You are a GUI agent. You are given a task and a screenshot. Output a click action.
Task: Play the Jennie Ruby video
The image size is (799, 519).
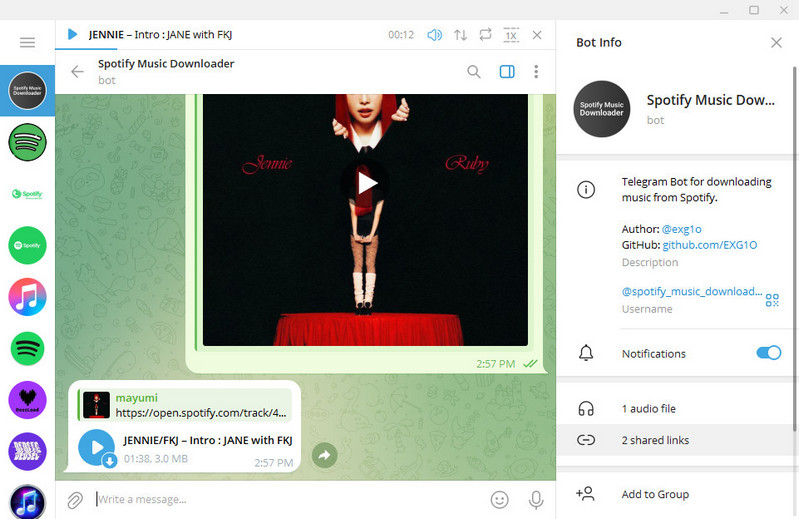365,183
